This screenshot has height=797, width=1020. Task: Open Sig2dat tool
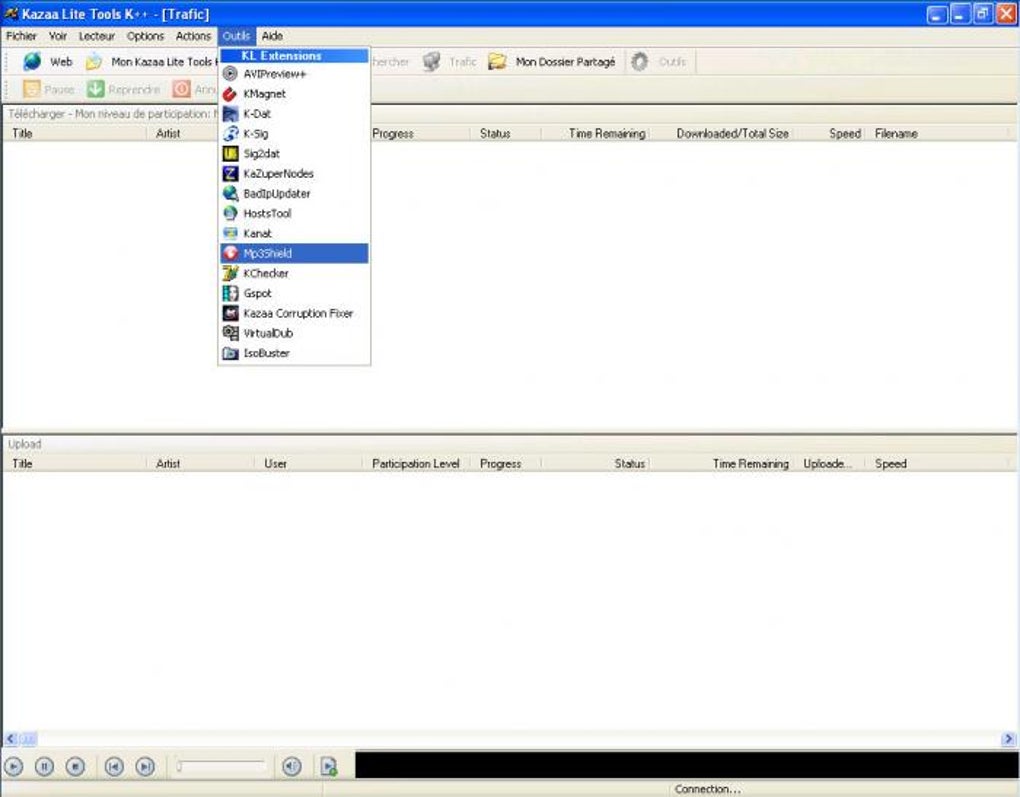pyautogui.click(x=294, y=154)
